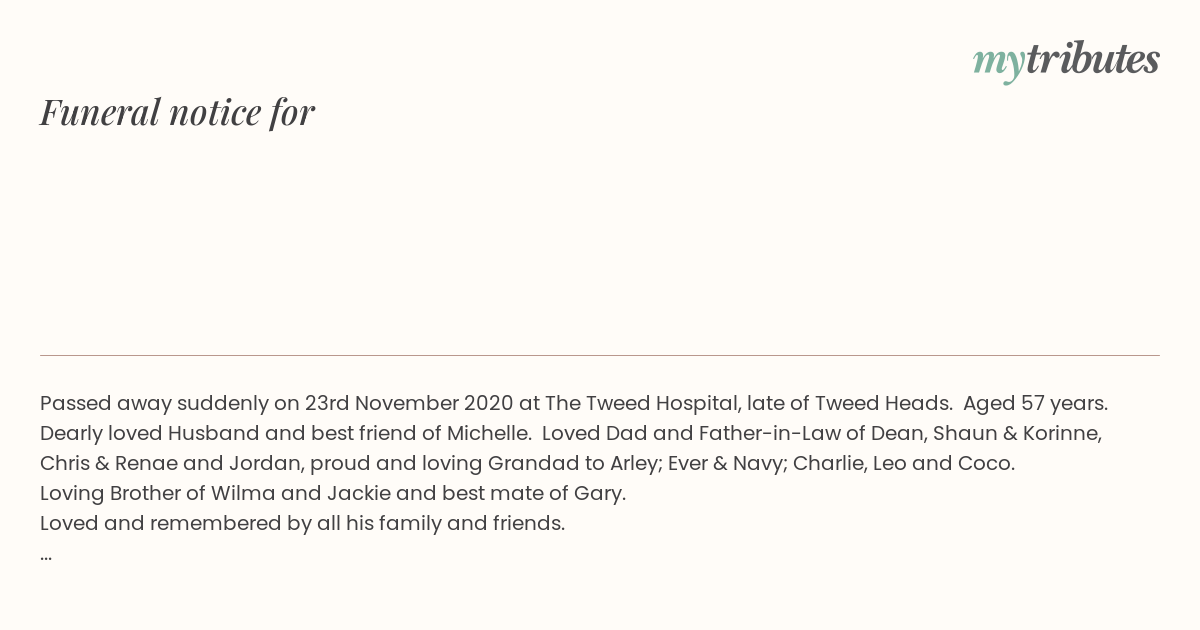Click "Charlie, Leo and Coco" text

click(x=904, y=464)
